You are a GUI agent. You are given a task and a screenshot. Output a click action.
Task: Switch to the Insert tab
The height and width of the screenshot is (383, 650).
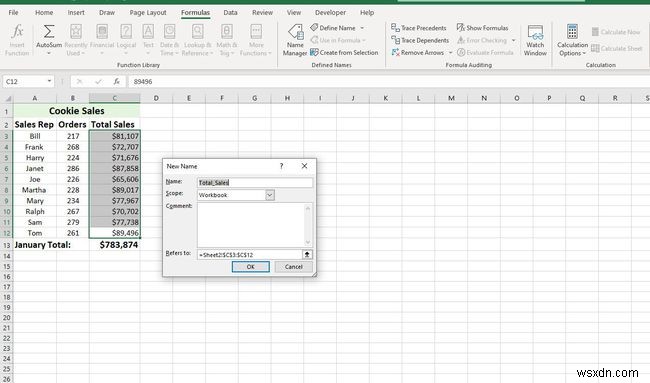(76, 12)
